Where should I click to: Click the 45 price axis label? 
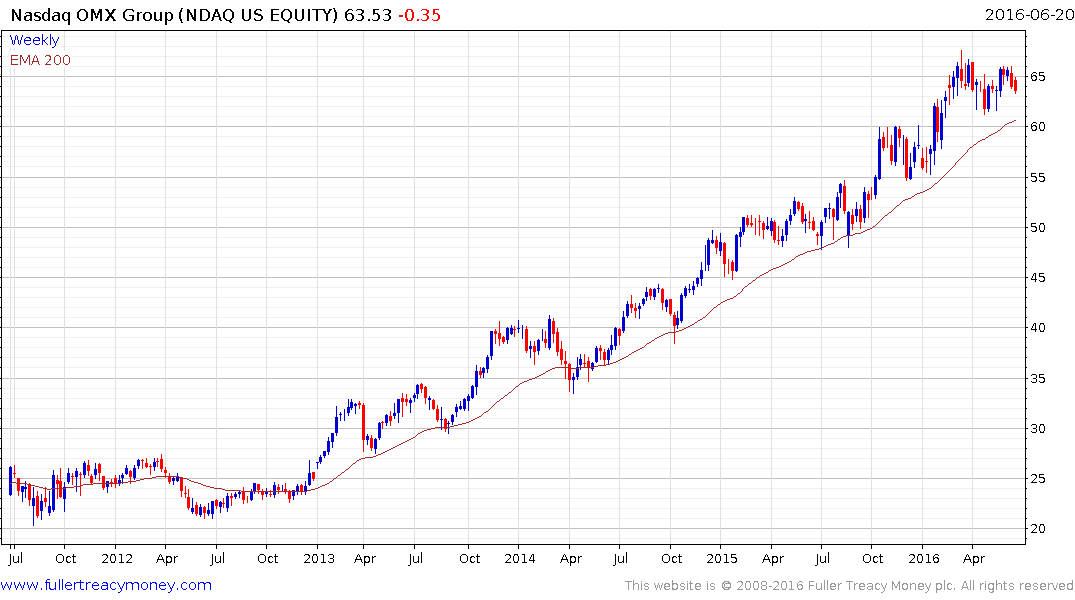point(1037,278)
